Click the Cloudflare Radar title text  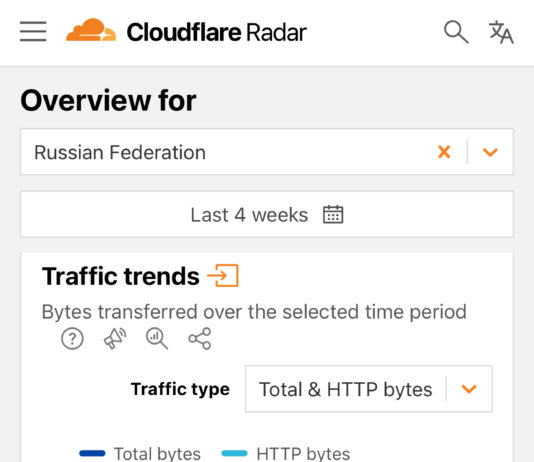point(217,32)
